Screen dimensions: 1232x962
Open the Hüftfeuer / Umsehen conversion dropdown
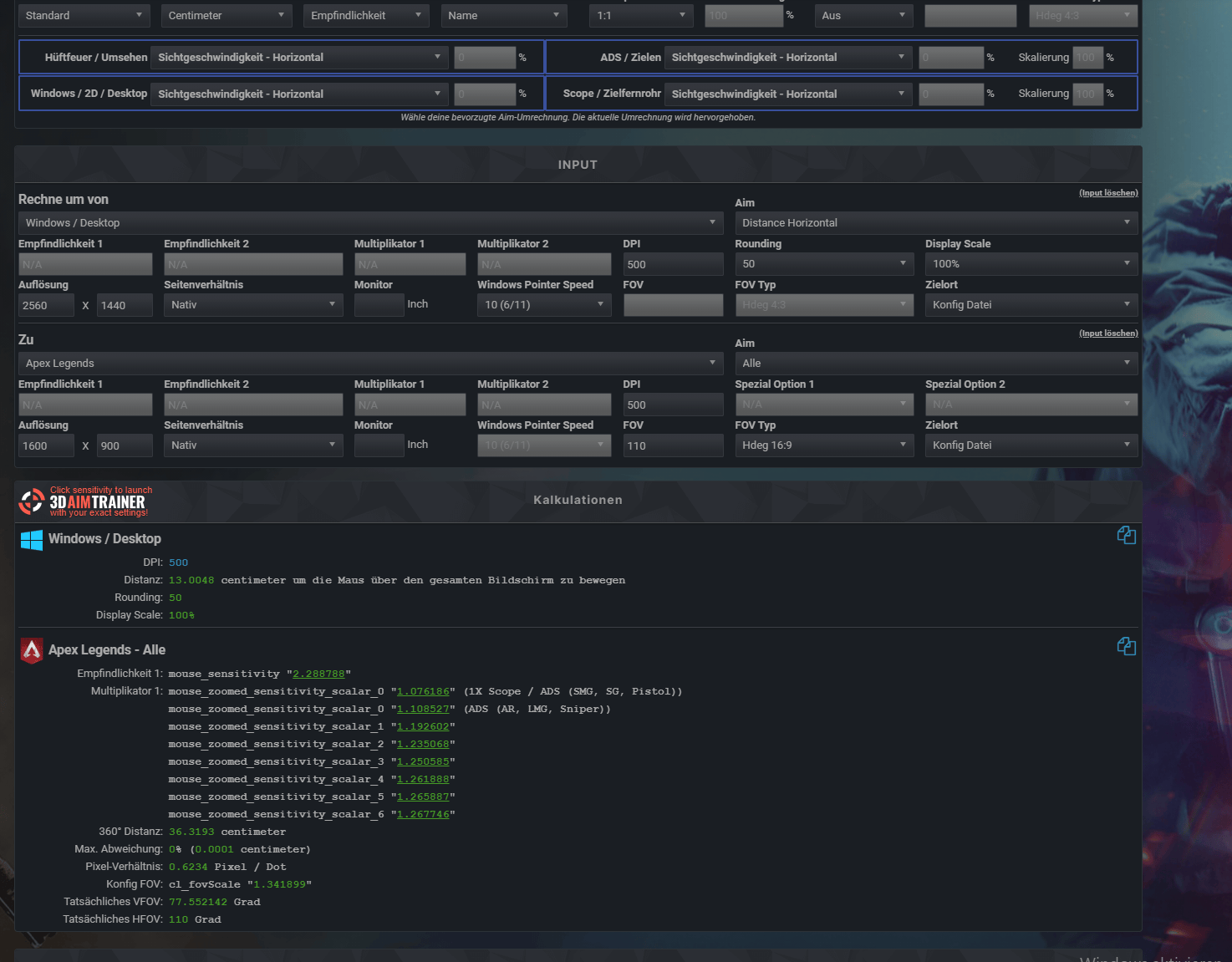[299, 58]
